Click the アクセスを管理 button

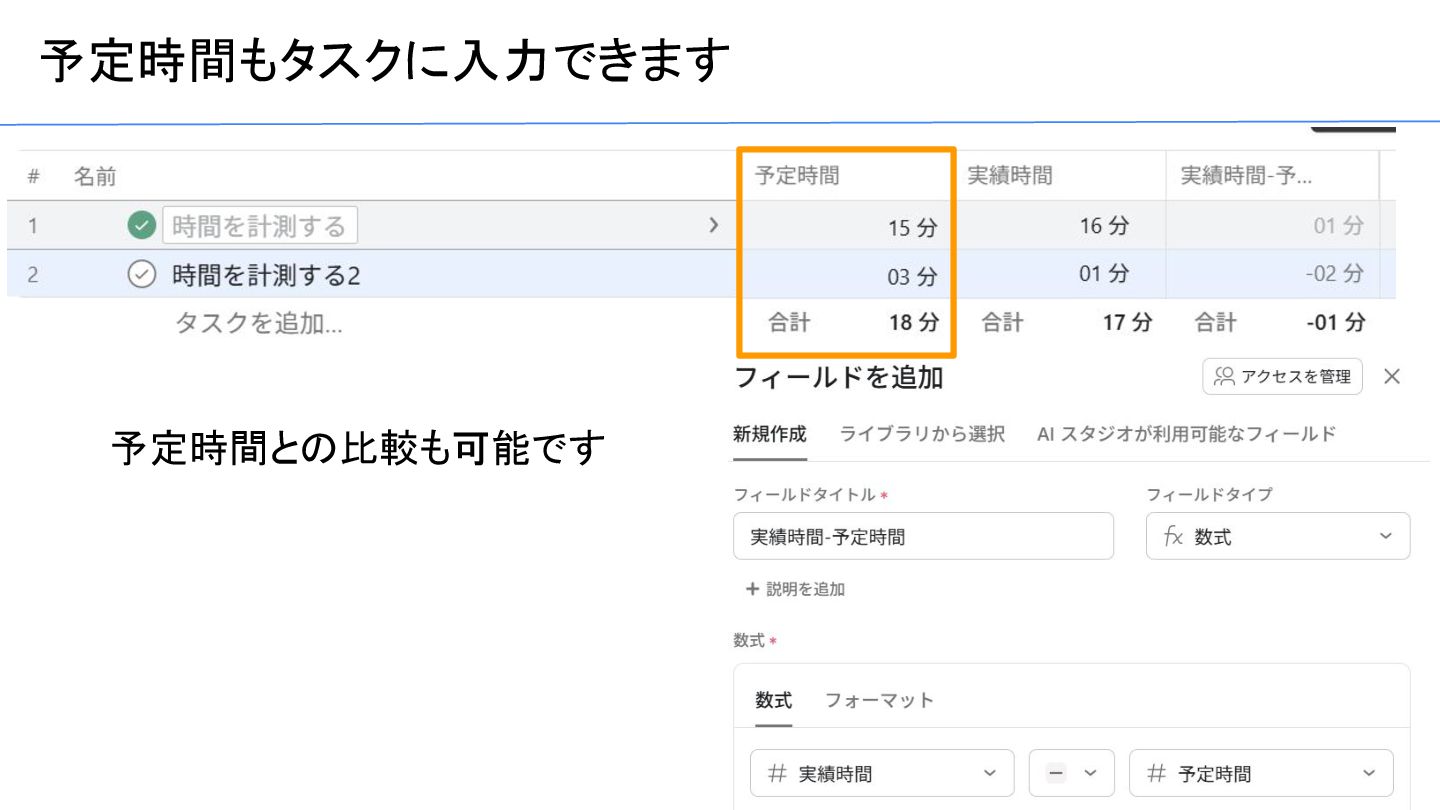[x=1282, y=377]
